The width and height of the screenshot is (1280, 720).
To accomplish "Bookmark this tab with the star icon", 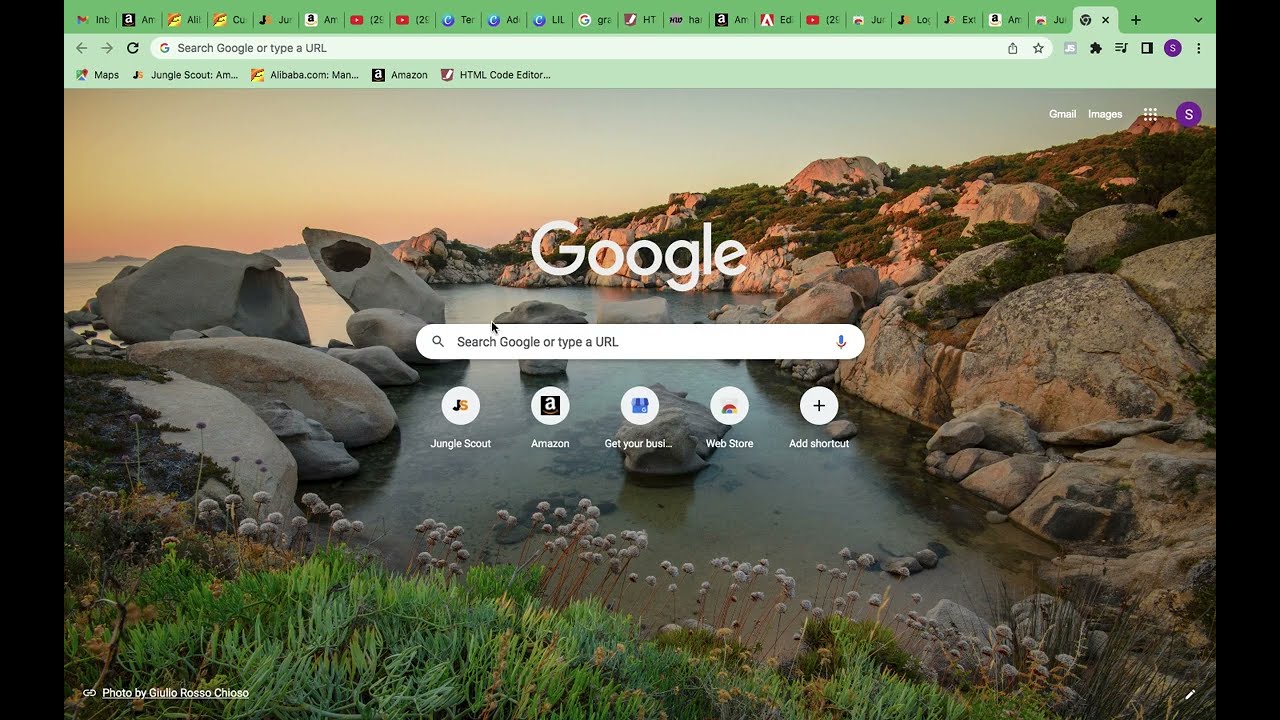I will 1038,48.
